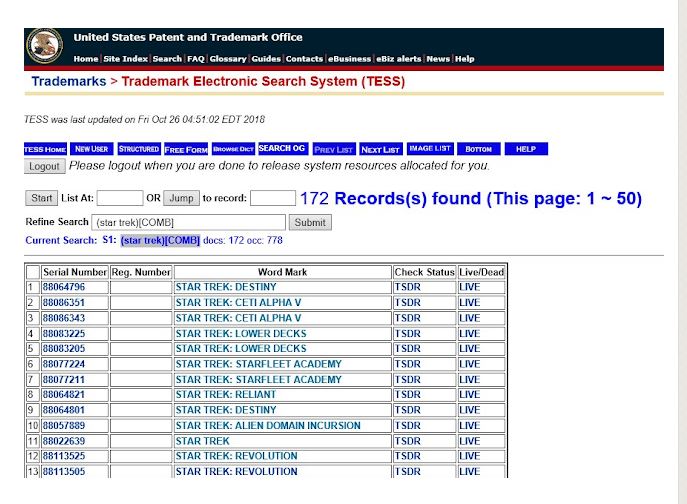
Task: Click the Logout button
Action: click(x=44, y=167)
